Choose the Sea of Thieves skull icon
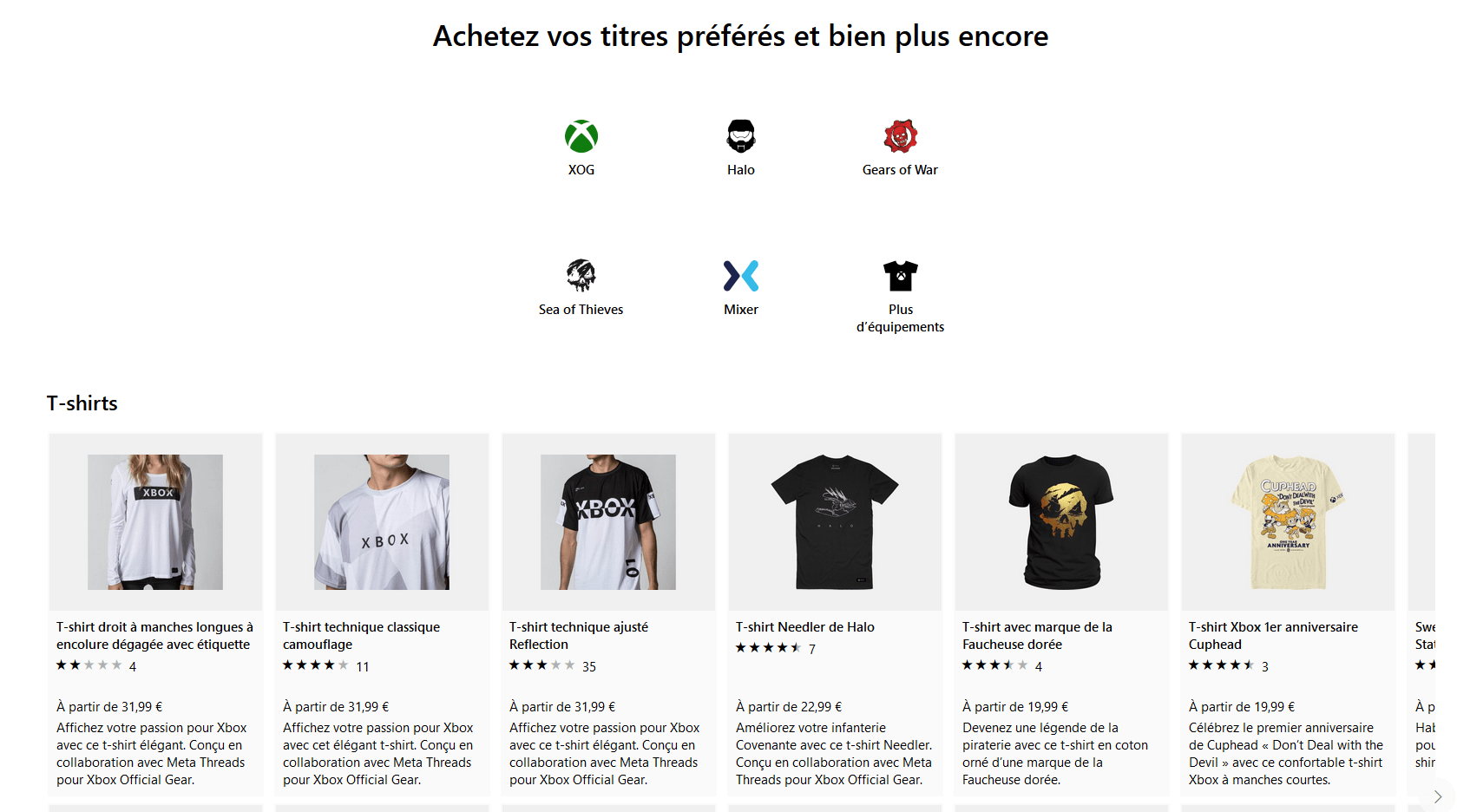The image size is (1457, 812). pos(581,275)
